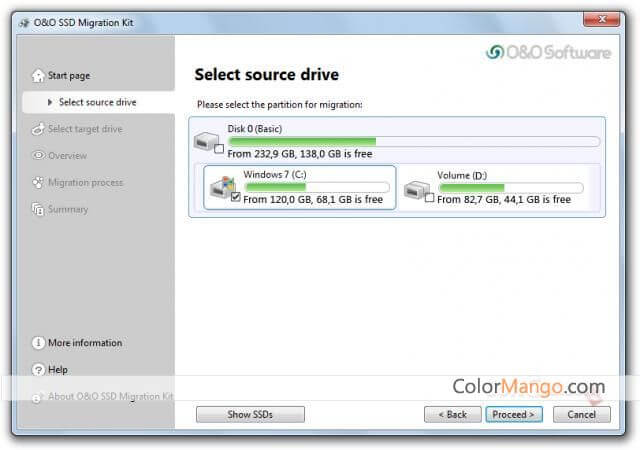Click the Summary icon in sidebar
The image size is (640, 450).
pos(38,210)
